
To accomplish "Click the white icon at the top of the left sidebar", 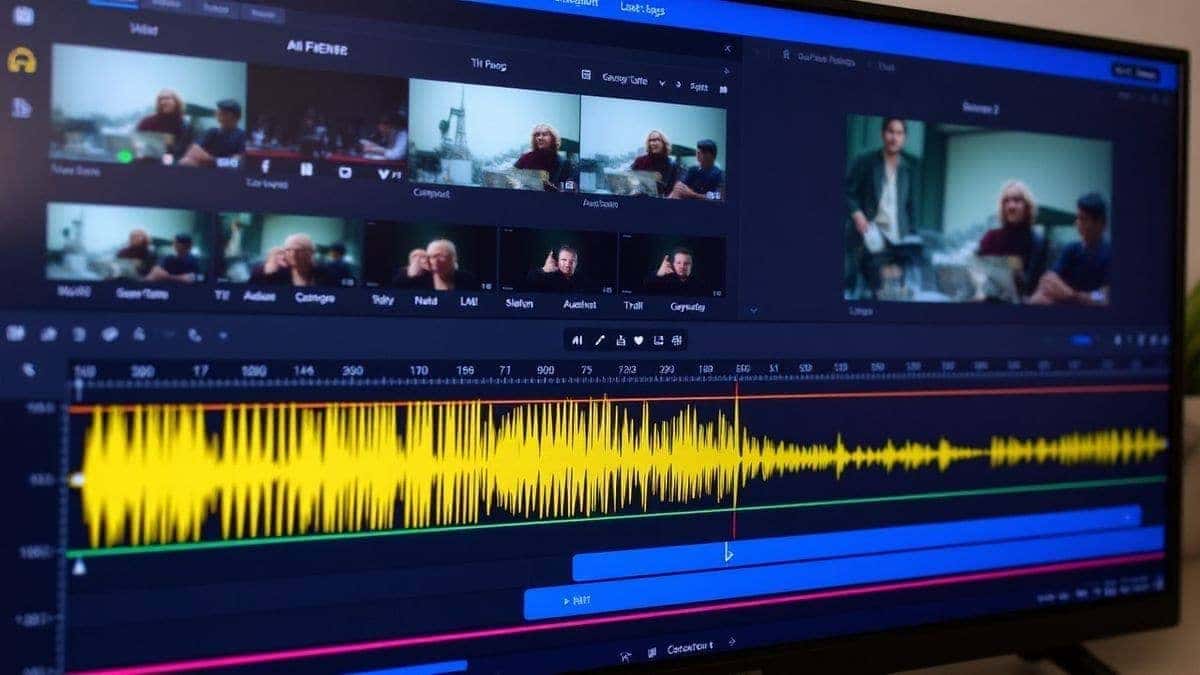I will 22,15.
